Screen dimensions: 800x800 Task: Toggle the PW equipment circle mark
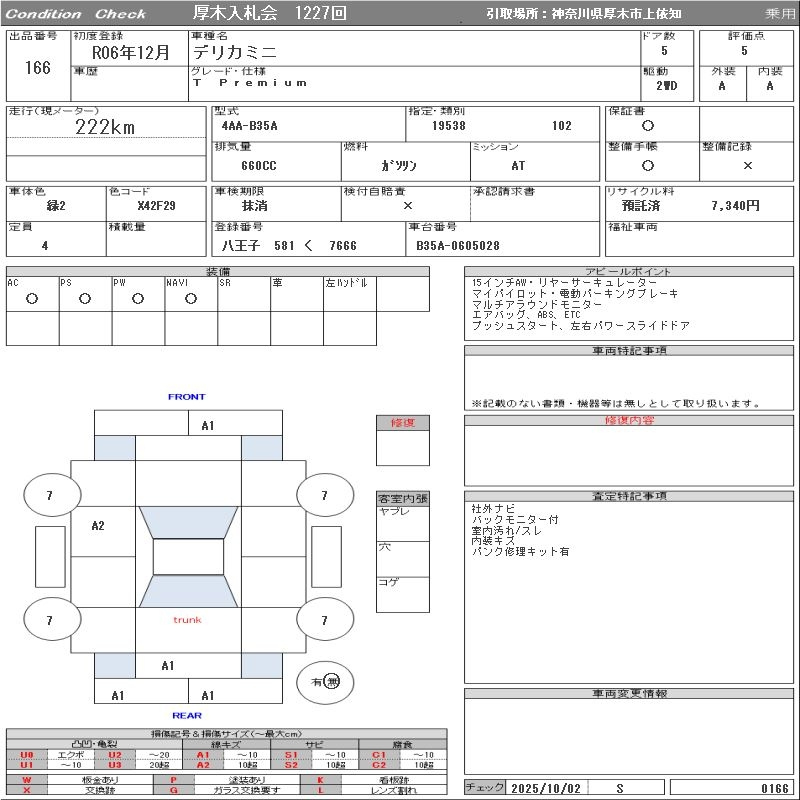pyautogui.click(x=138, y=299)
